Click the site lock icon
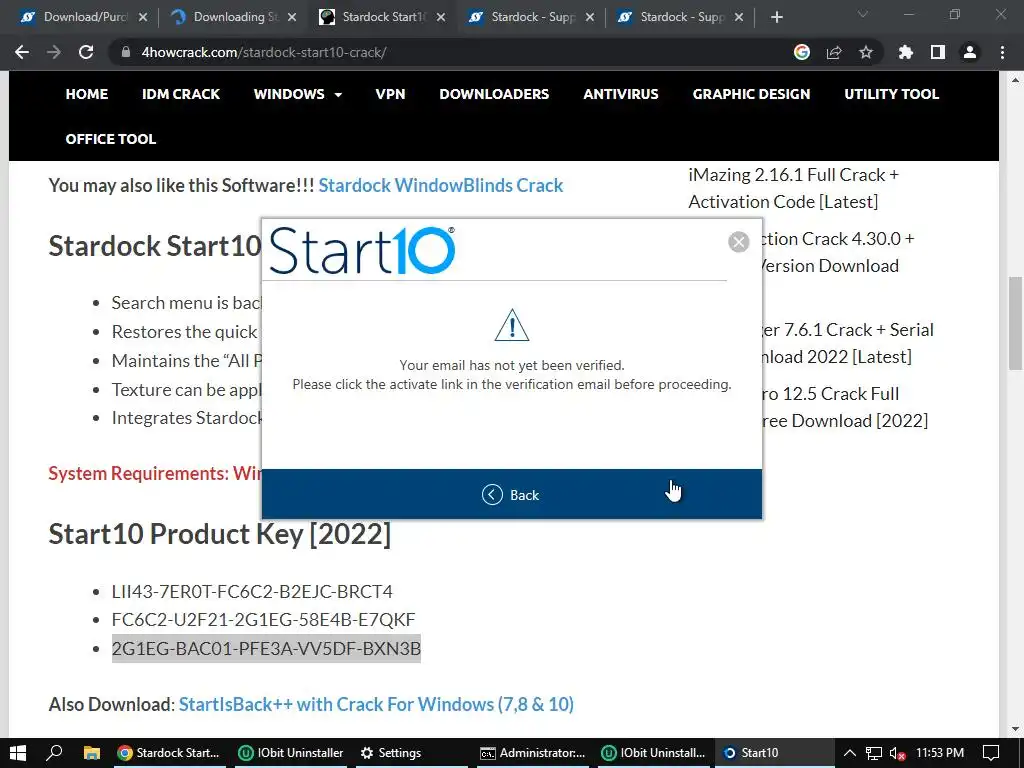The height and width of the screenshot is (768, 1024). point(125,52)
